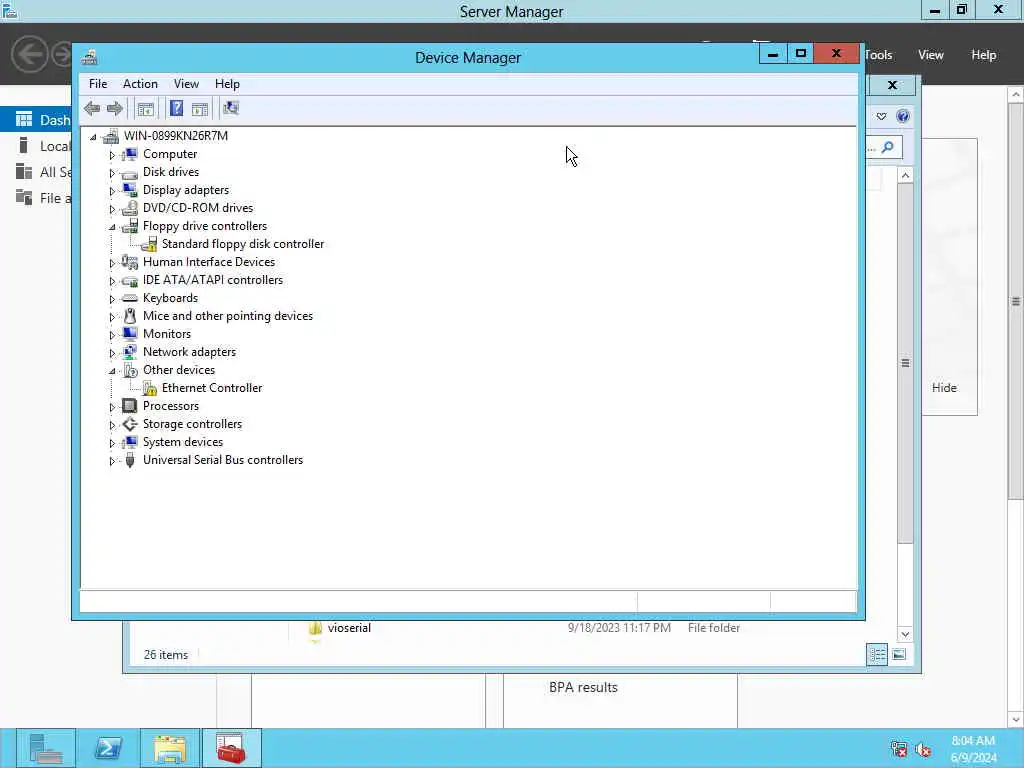Expand the Human Interface Devices node
Viewport: 1024px width, 768px height.
(x=112, y=263)
